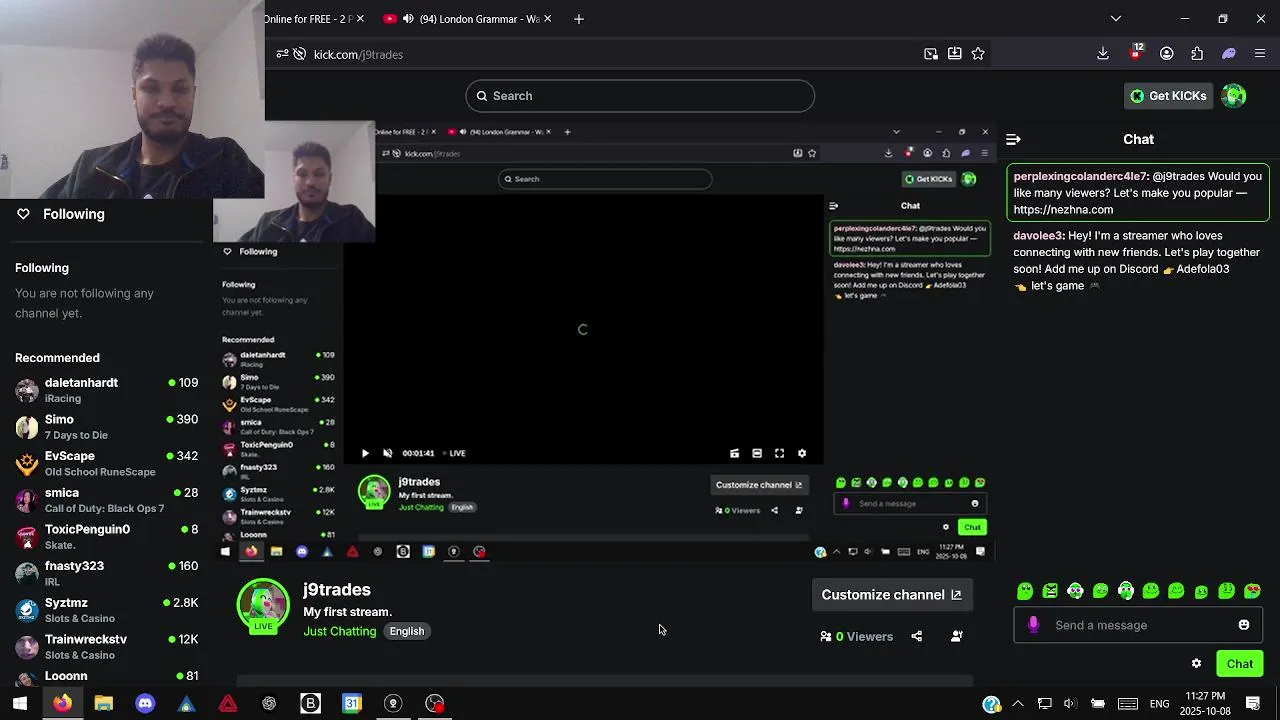Click the green Chat send button
This screenshot has height=720, width=1280.
[1240, 664]
